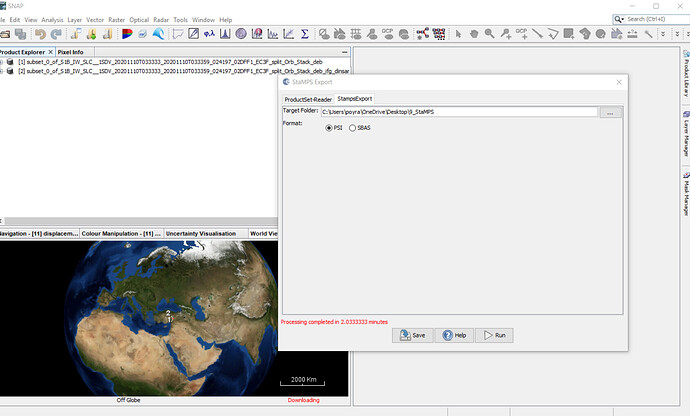Viewport: 690px width, 416px height.
Task: Close the Product Explorer tab
Action: pos(50,52)
